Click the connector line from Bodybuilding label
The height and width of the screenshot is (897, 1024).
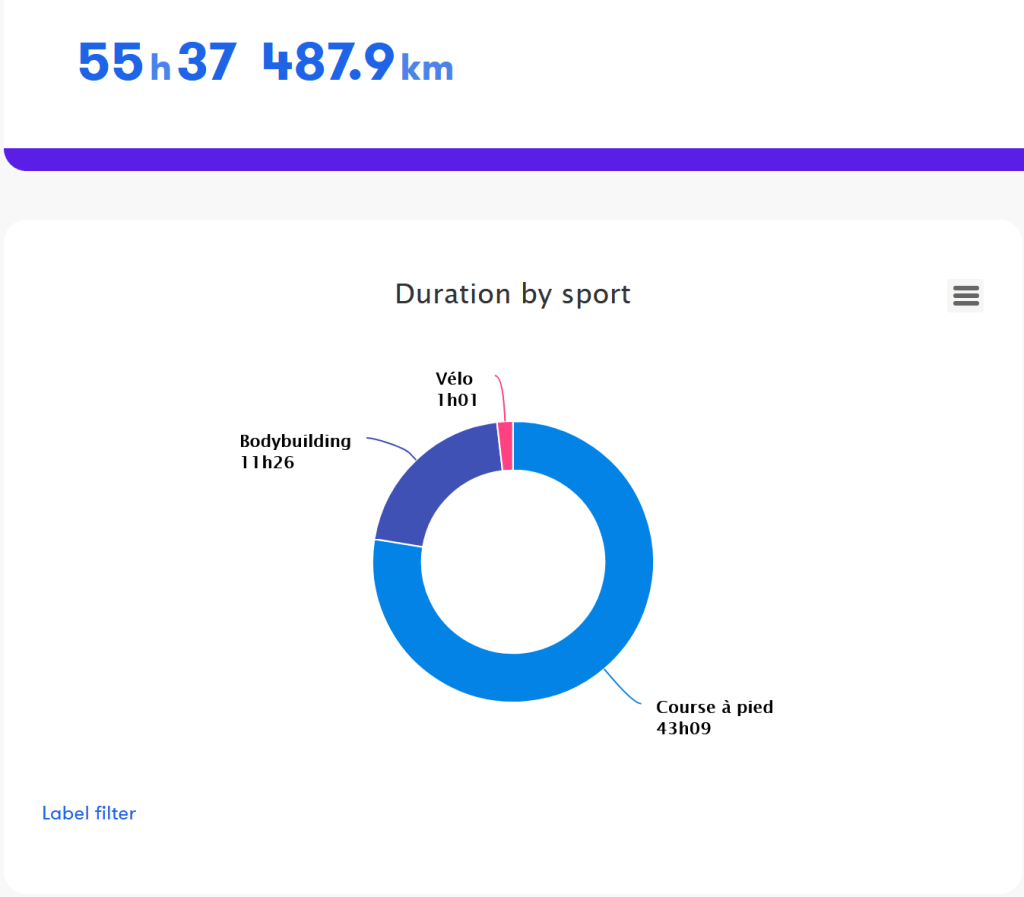(x=396, y=446)
